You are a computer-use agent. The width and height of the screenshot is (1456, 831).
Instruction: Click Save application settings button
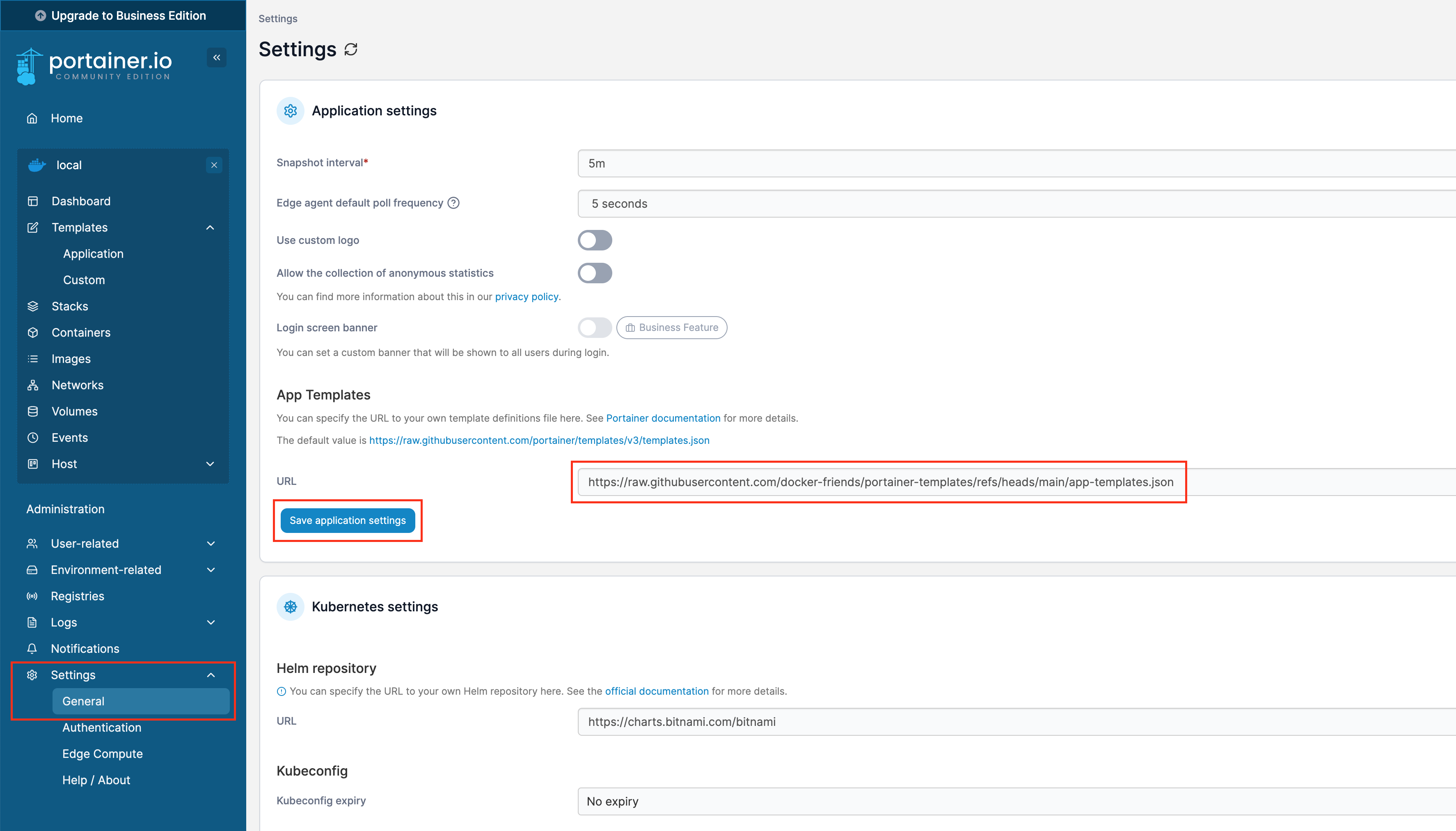click(347, 521)
